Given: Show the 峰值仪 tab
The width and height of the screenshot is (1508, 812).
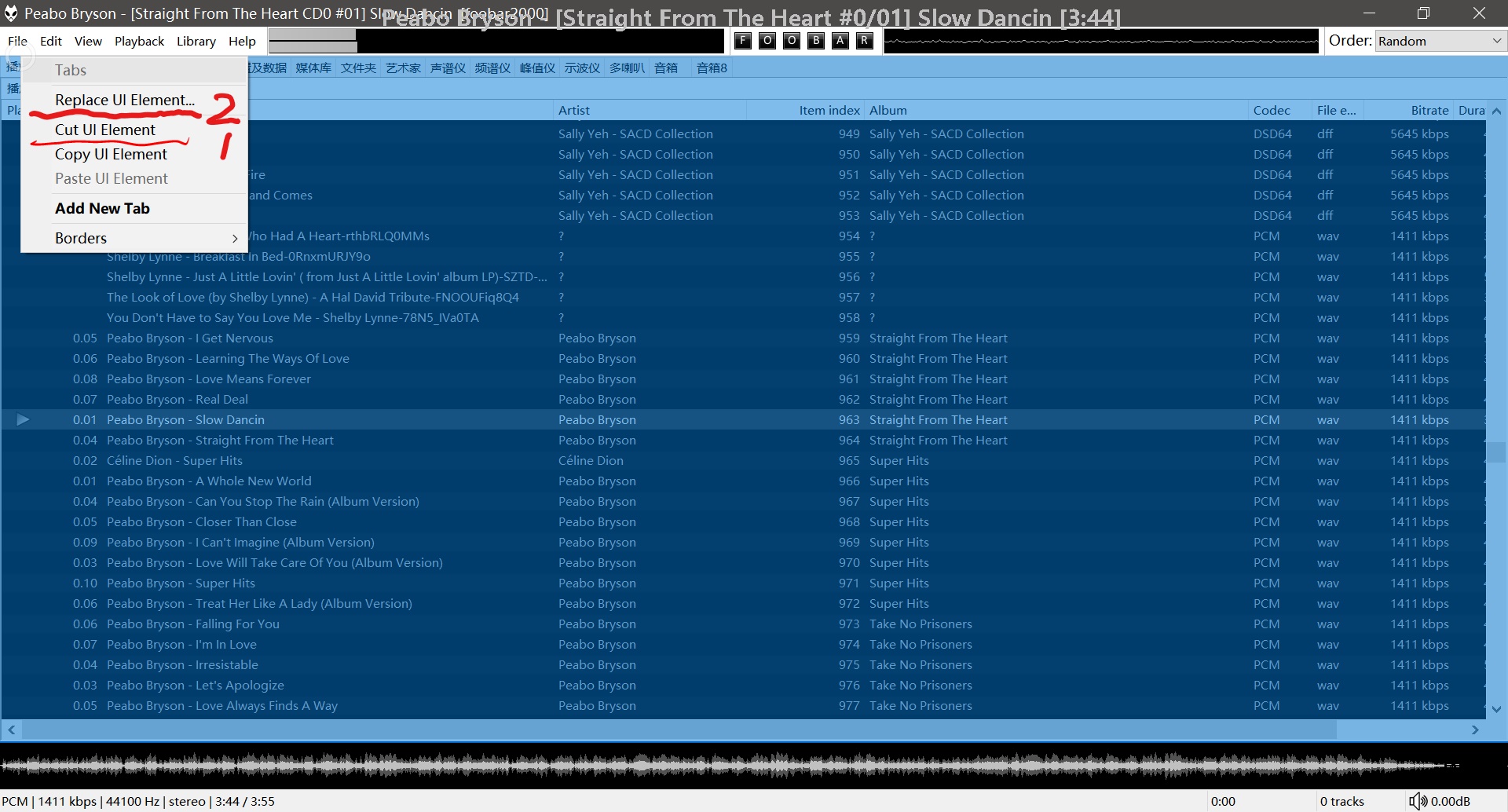Looking at the screenshot, I should coord(537,68).
